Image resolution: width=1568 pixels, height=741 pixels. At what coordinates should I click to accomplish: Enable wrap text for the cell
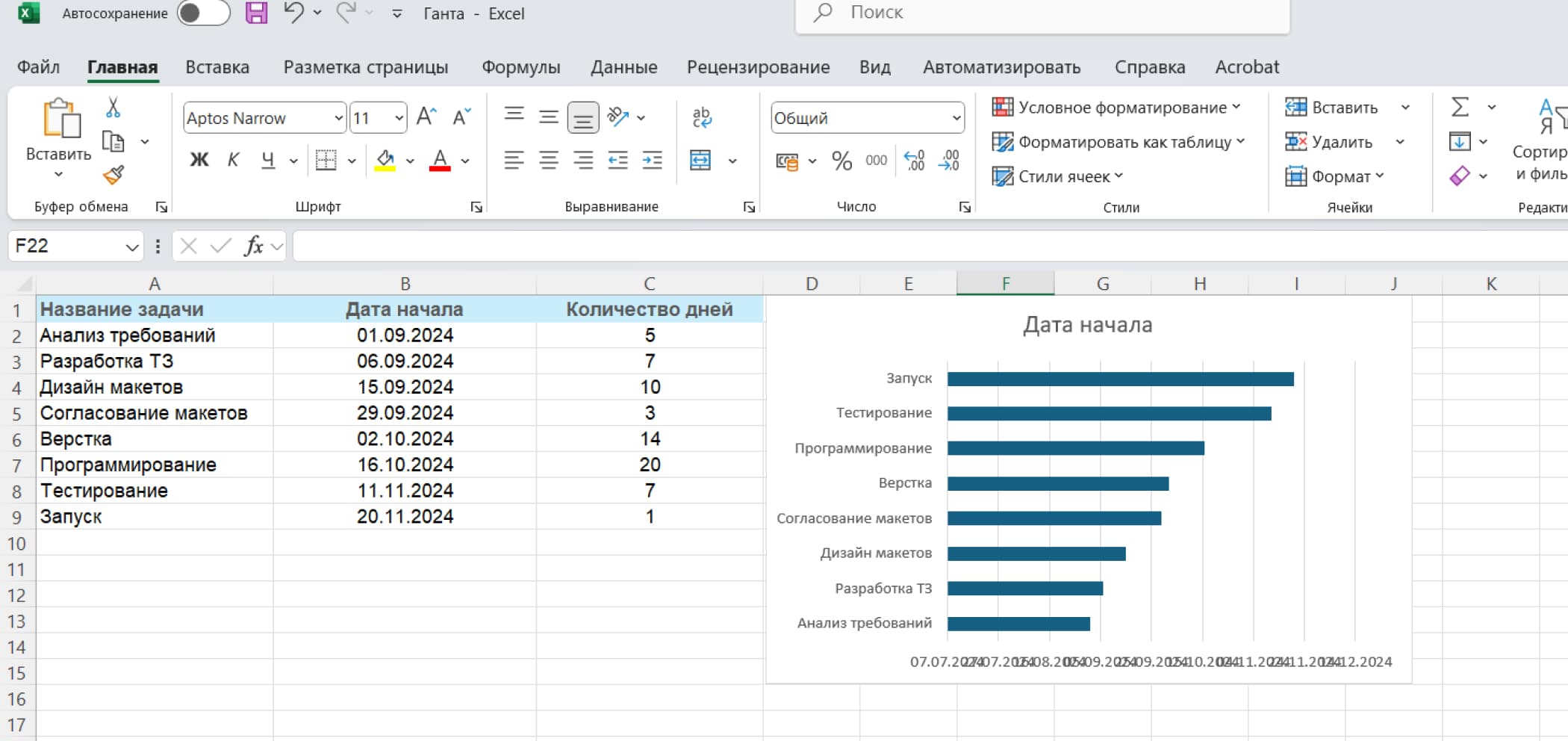click(x=701, y=117)
